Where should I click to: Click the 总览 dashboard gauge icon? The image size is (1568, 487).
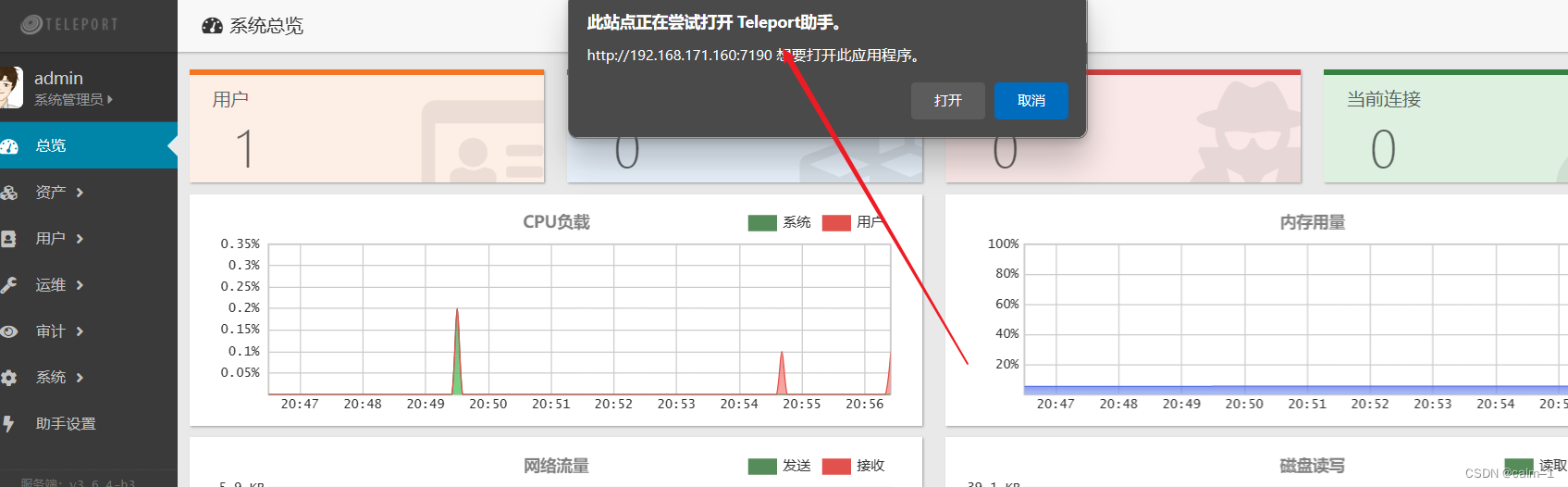9,146
